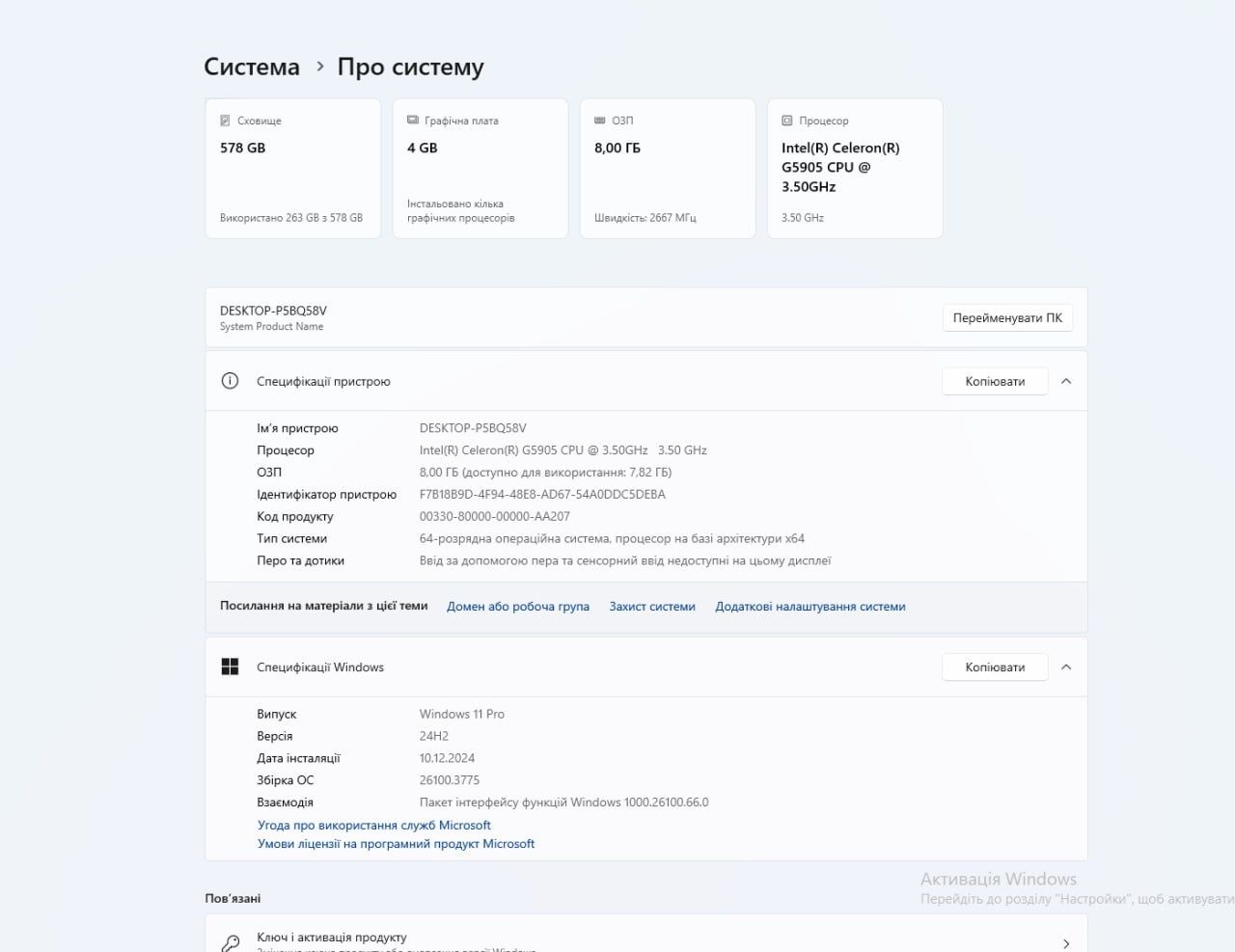The width and height of the screenshot is (1235, 952).
Task: Select OS build value 26100.3775
Action: [450, 781]
